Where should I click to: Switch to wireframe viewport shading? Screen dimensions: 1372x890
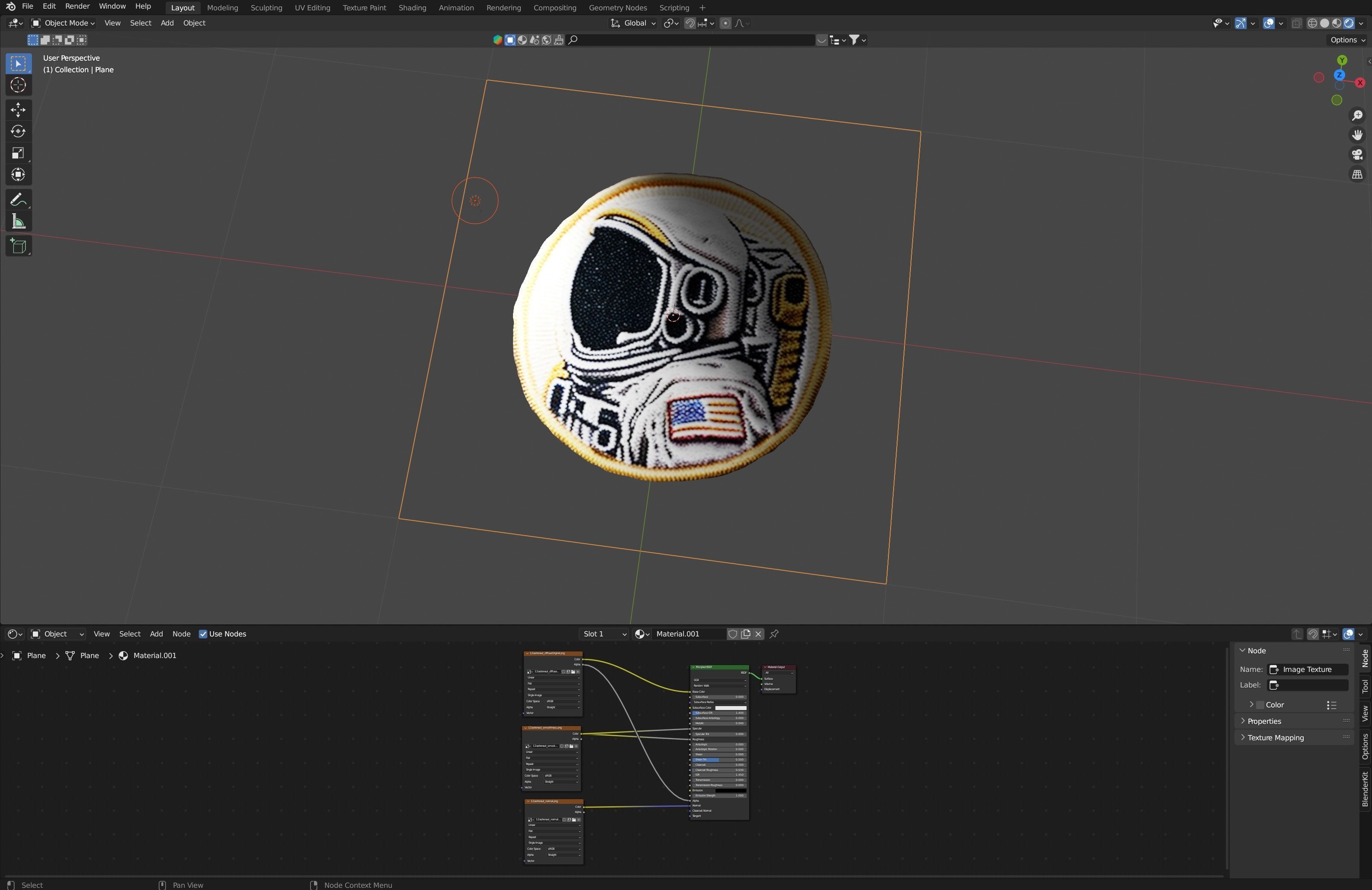tap(1312, 23)
